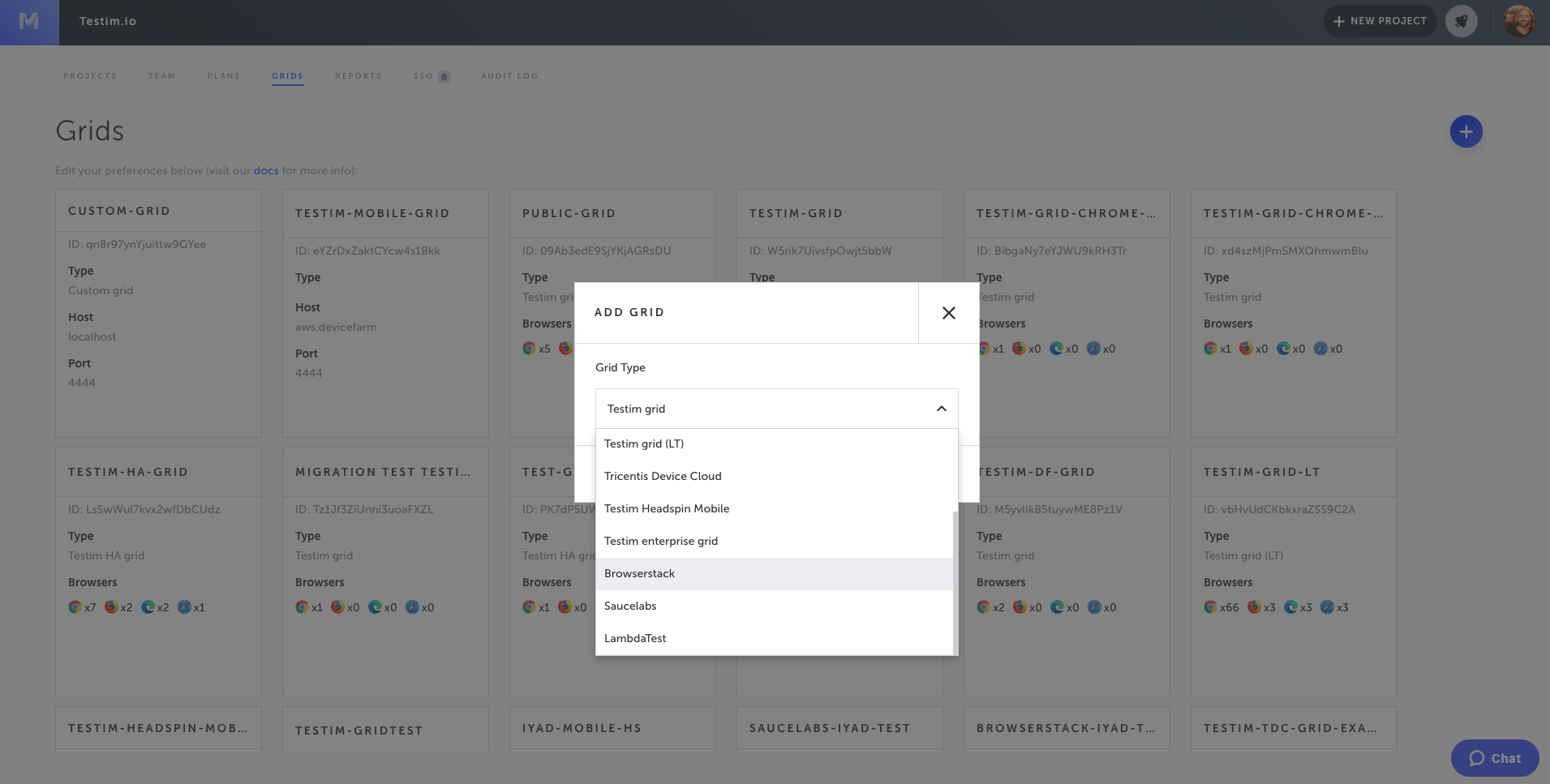Screen dimensions: 1550x784
Task: Click Safari icon in MIGRATION TEST card
Action: point(412,606)
